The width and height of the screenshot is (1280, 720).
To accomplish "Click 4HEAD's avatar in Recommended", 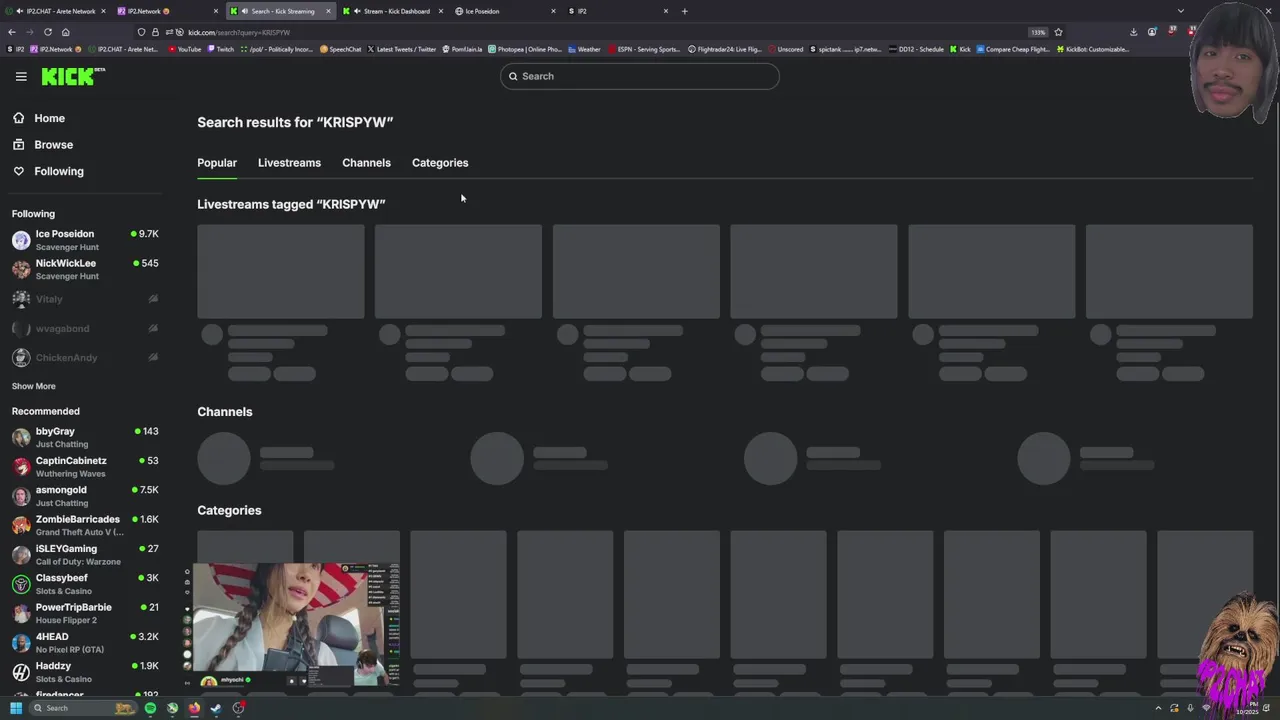I will point(21,643).
